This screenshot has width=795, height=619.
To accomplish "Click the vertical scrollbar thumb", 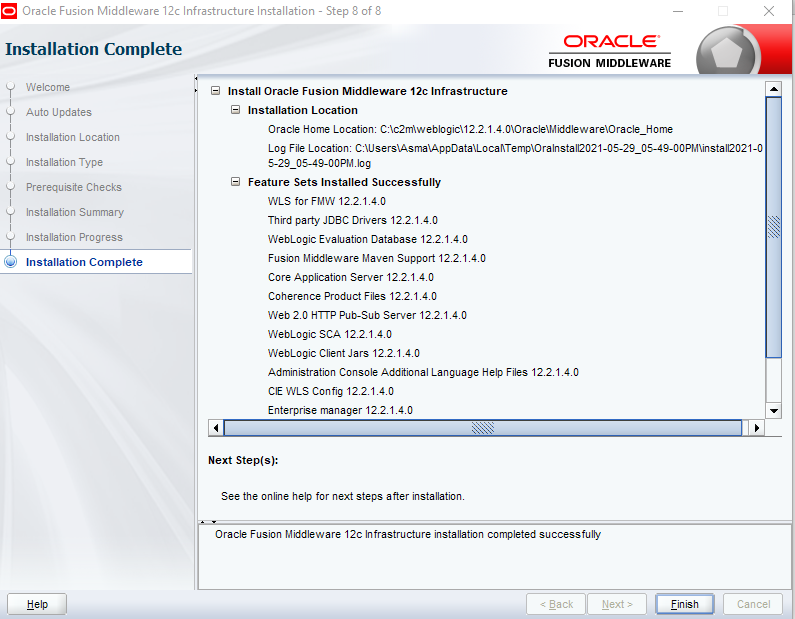I will tap(774, 227).
